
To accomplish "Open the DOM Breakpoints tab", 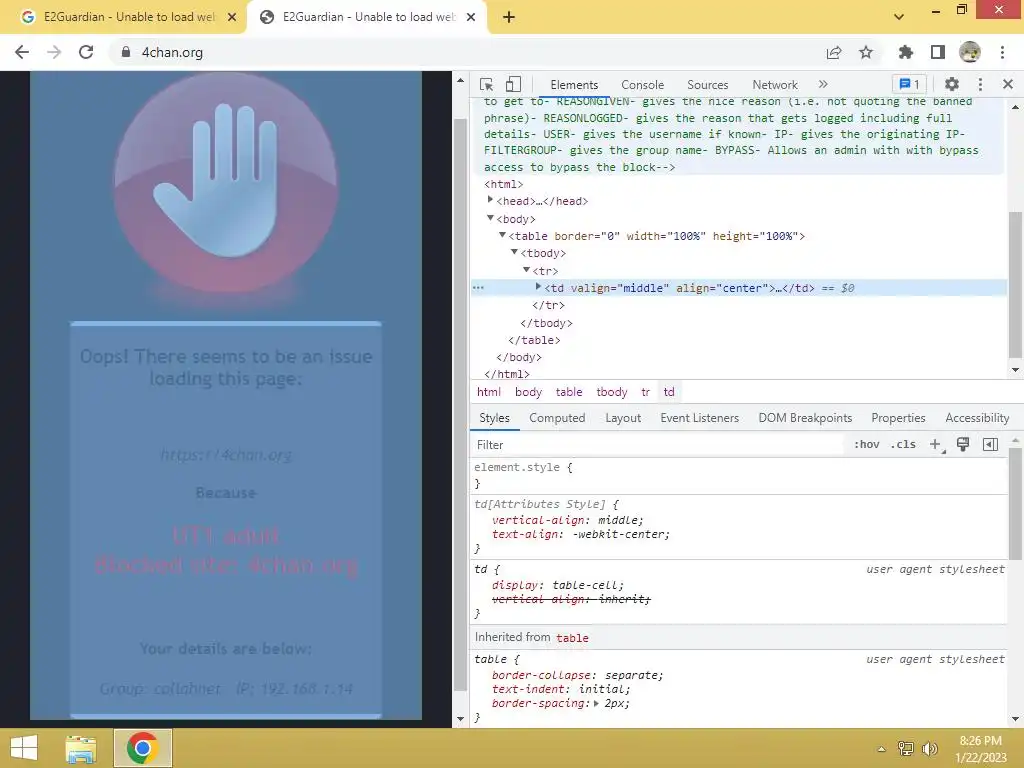I will tap(805, 418).
